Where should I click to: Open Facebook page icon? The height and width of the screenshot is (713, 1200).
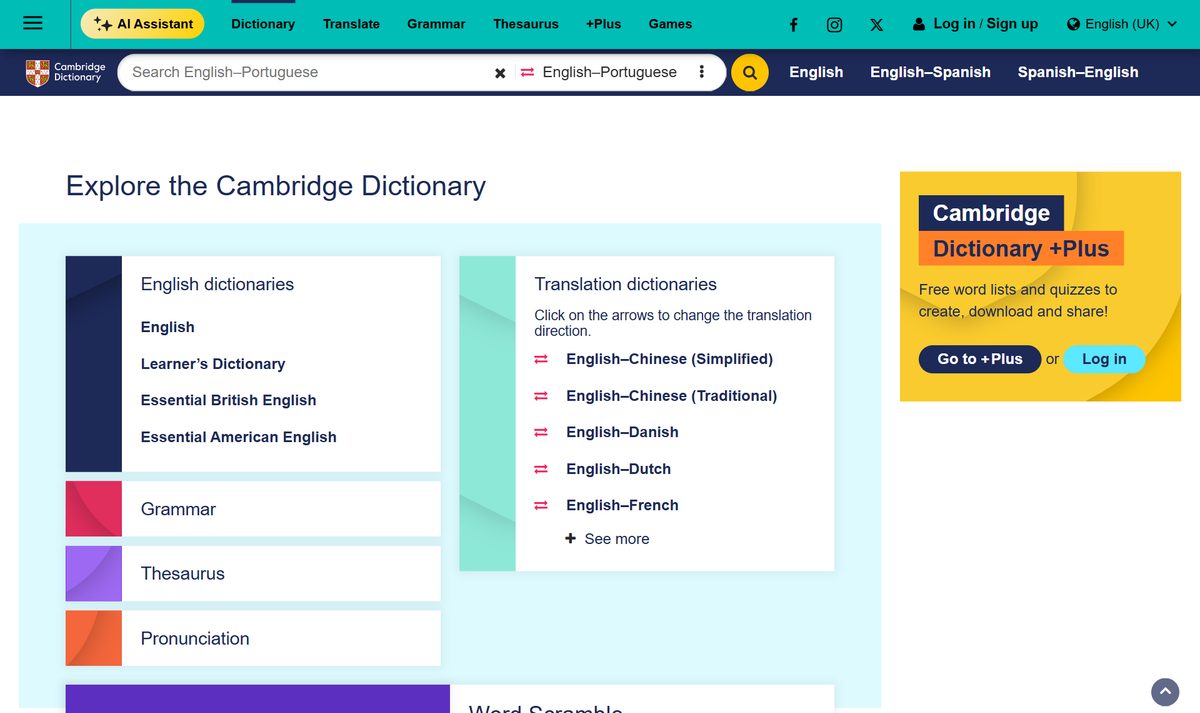794,24
